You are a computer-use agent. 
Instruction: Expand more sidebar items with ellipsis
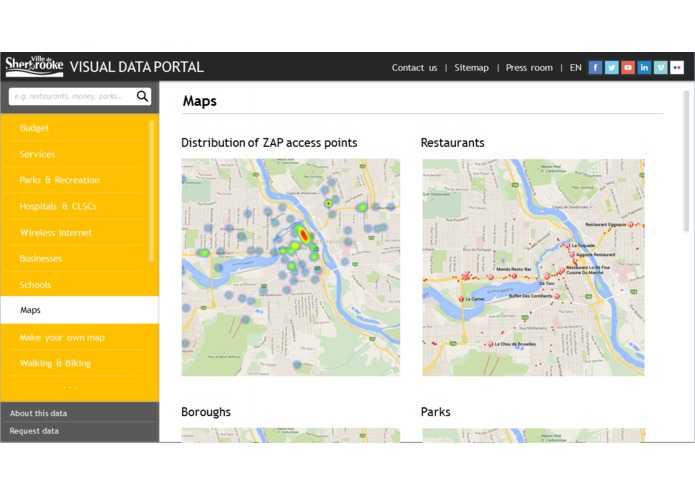click(x=70, y=387)
